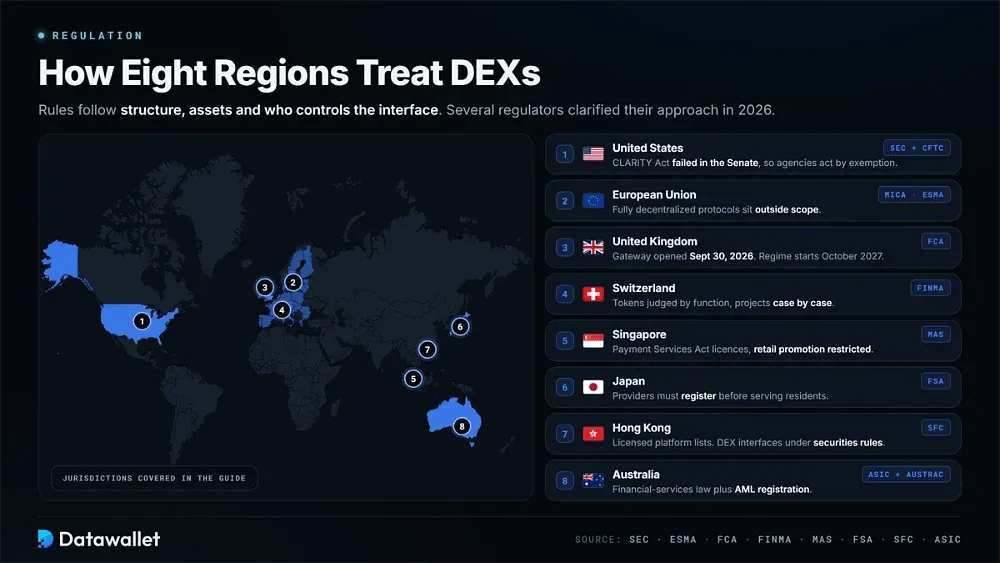1000x563 pixels.
Task: Click number badge 2 in European Union row
Action: (564, 201)
